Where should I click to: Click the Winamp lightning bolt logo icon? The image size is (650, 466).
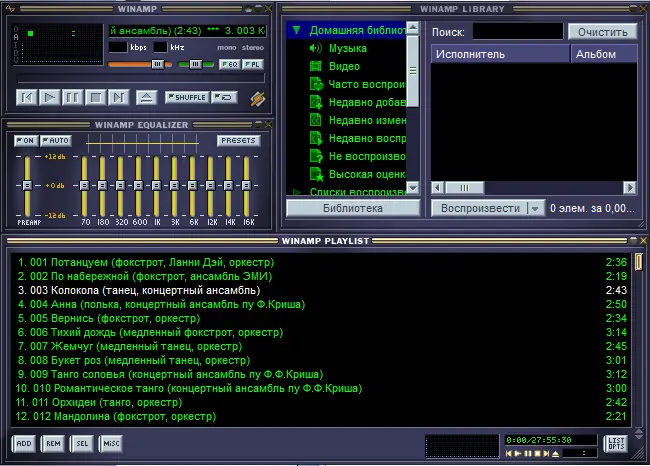coord(257,99)
